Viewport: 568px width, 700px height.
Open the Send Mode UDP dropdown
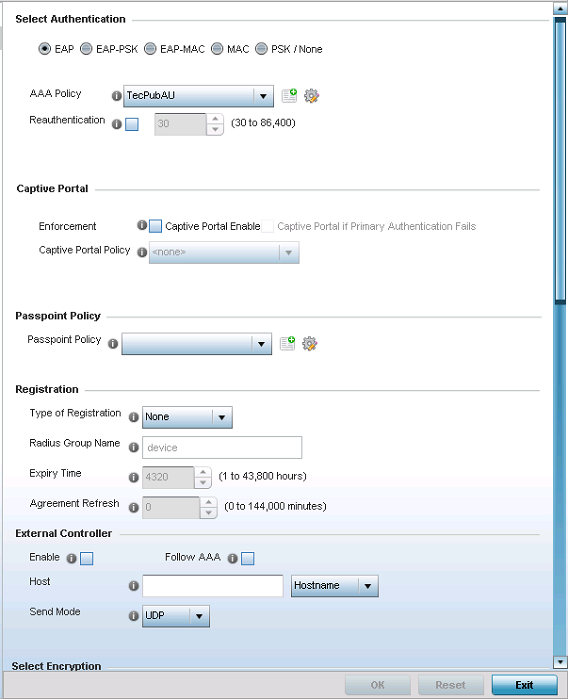[x=175, y=616]
